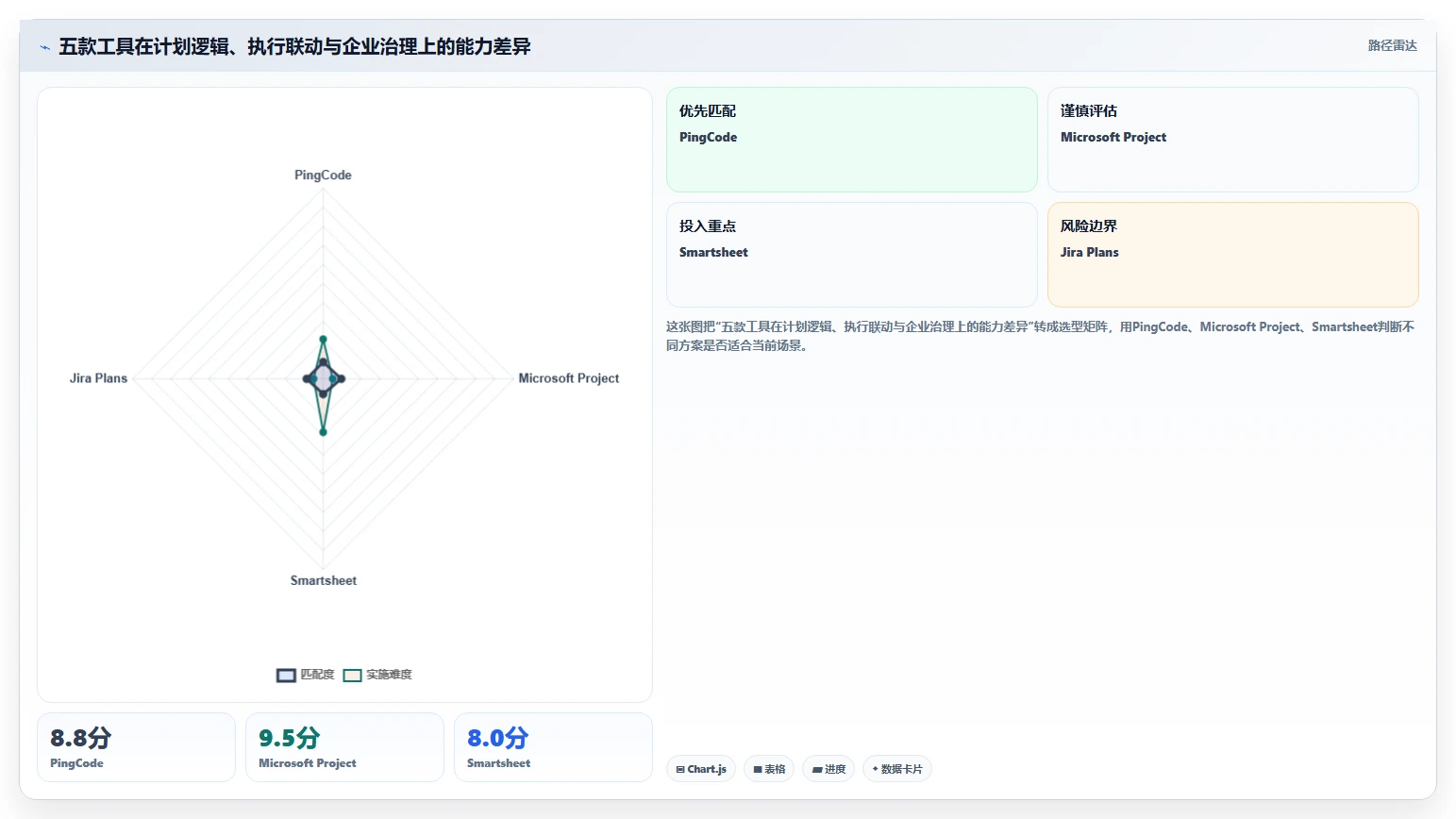
Task: Click the 数据卡片 tag chip
Action: (897, 769)
